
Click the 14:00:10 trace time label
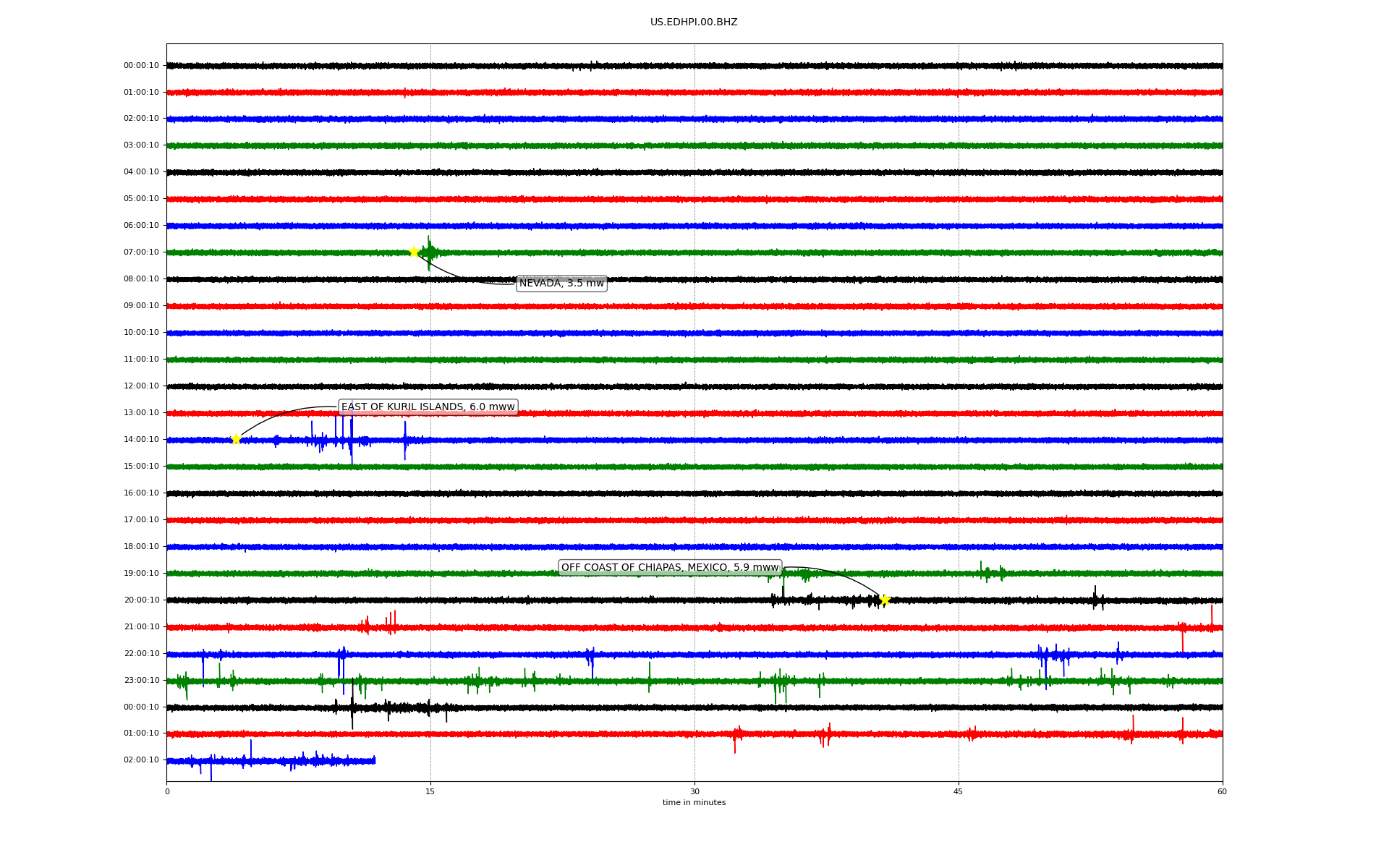(141, 440)
